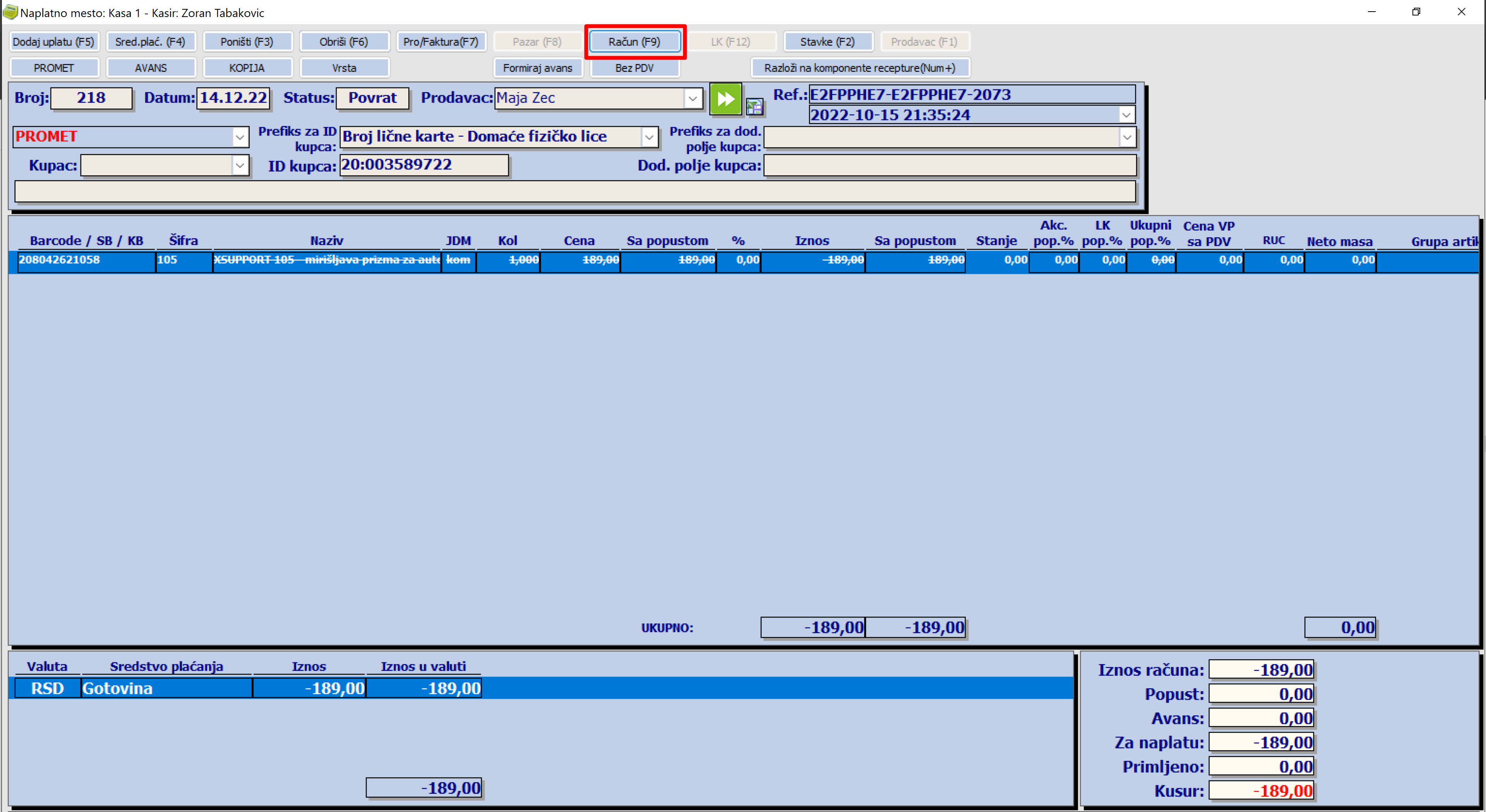Click the Poništi (F3) button

point(247,41)
